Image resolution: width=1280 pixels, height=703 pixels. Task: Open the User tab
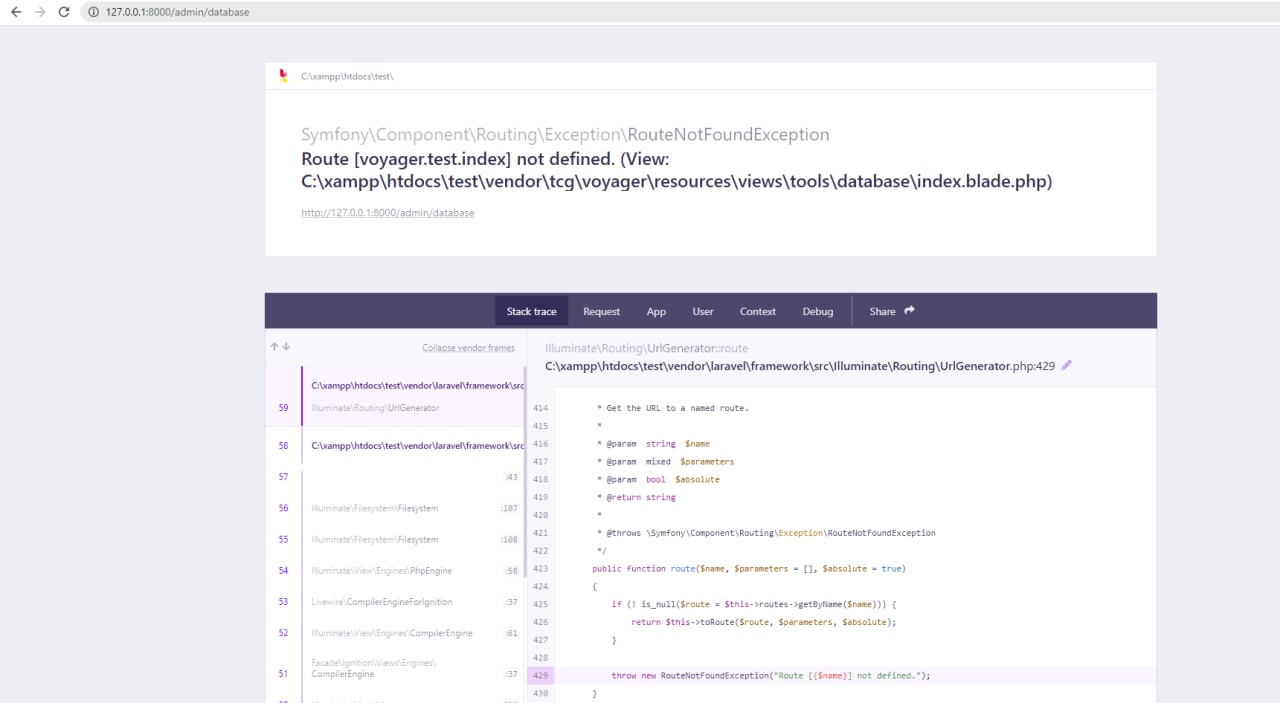(x=703, y=311)
